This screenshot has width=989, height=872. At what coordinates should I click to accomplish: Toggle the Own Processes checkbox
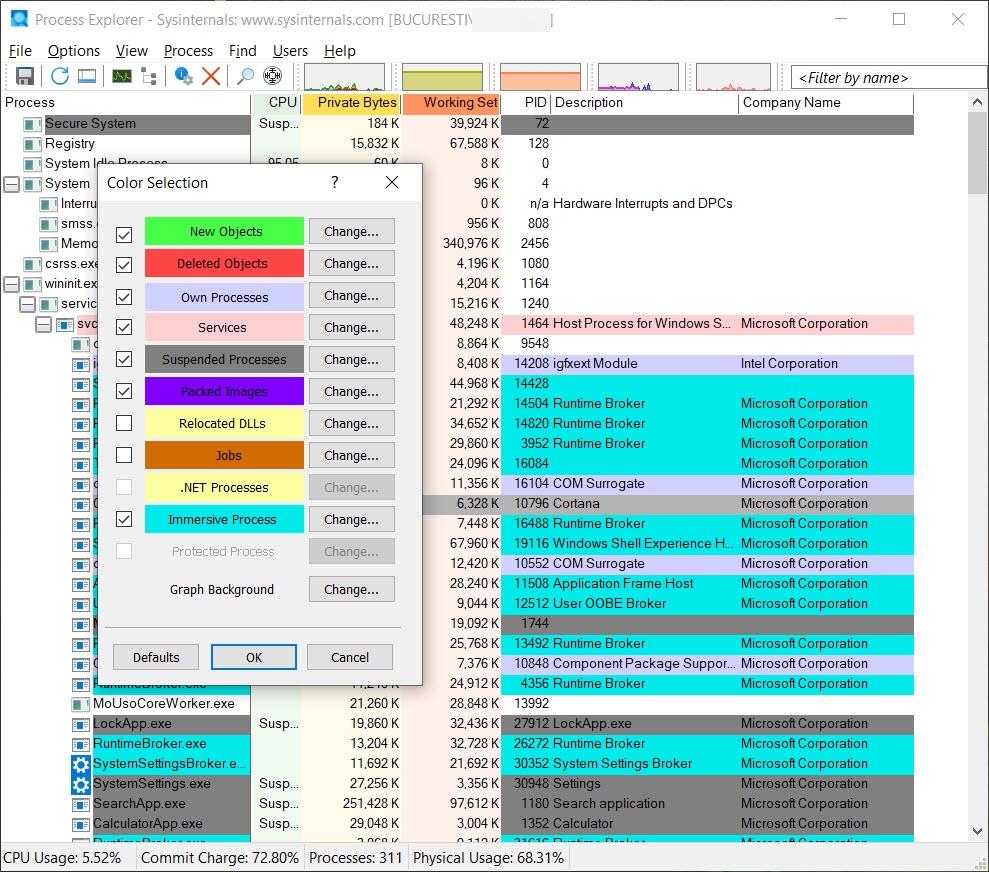124,296
